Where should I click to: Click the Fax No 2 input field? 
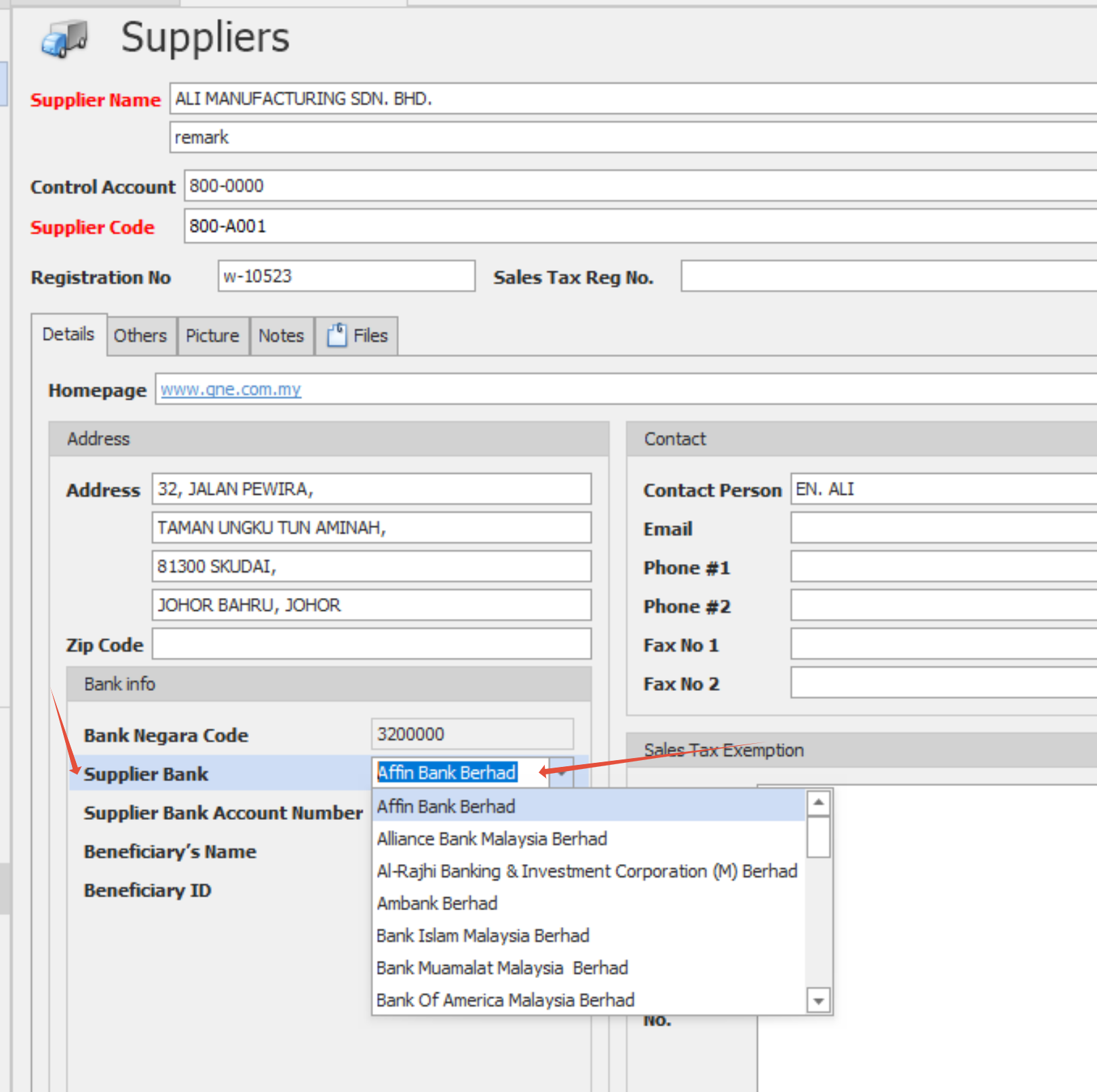[944, 682]
